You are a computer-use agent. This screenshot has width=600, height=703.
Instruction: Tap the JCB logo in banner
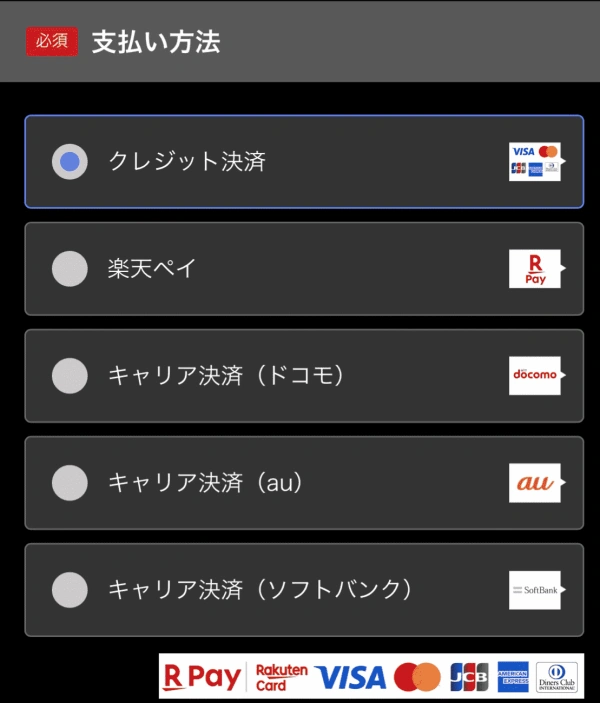[x=469, y=677]
